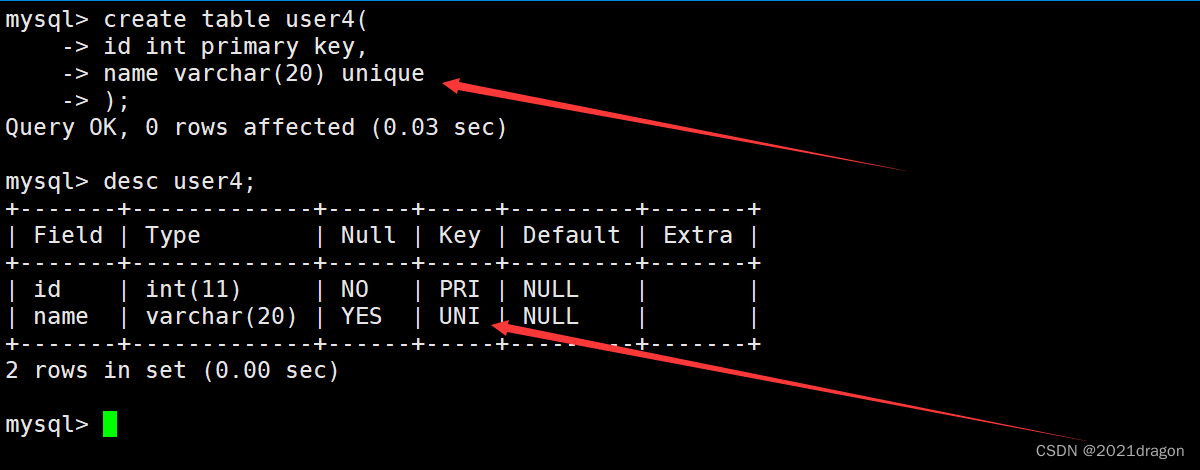The width and height of the screenshot is (1200, 470).
Task: Click the "YES" value in Null column
Action: (x=361, y=317)
